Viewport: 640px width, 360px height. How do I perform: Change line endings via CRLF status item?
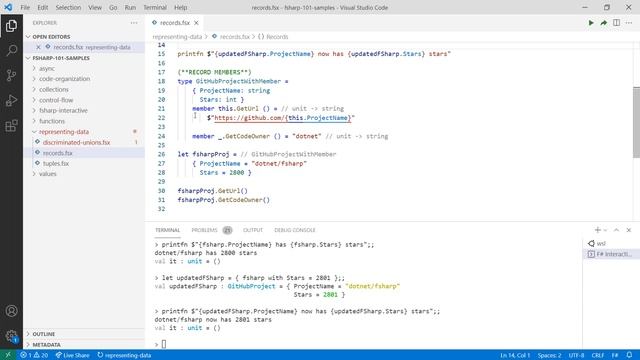click(598, 355)
